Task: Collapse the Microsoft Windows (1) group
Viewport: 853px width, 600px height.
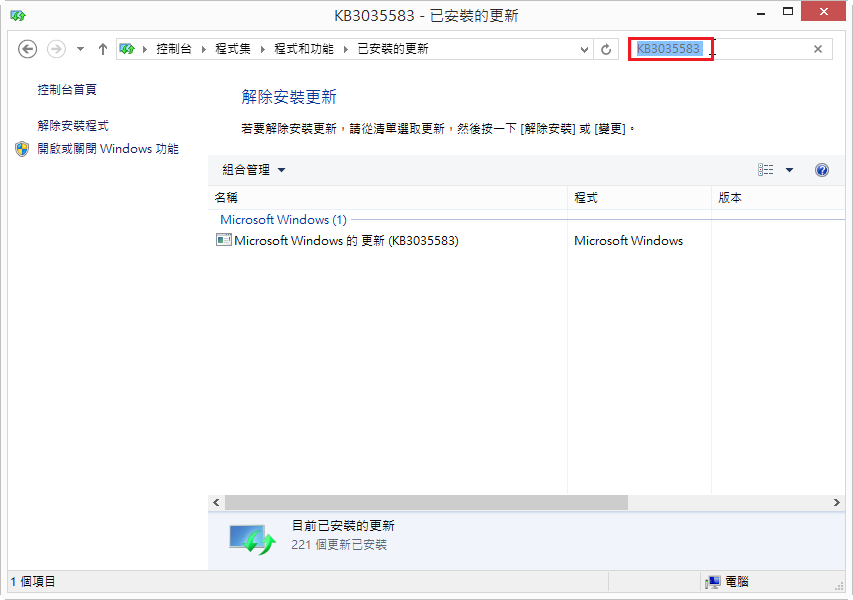Action: tap(283, 220)
